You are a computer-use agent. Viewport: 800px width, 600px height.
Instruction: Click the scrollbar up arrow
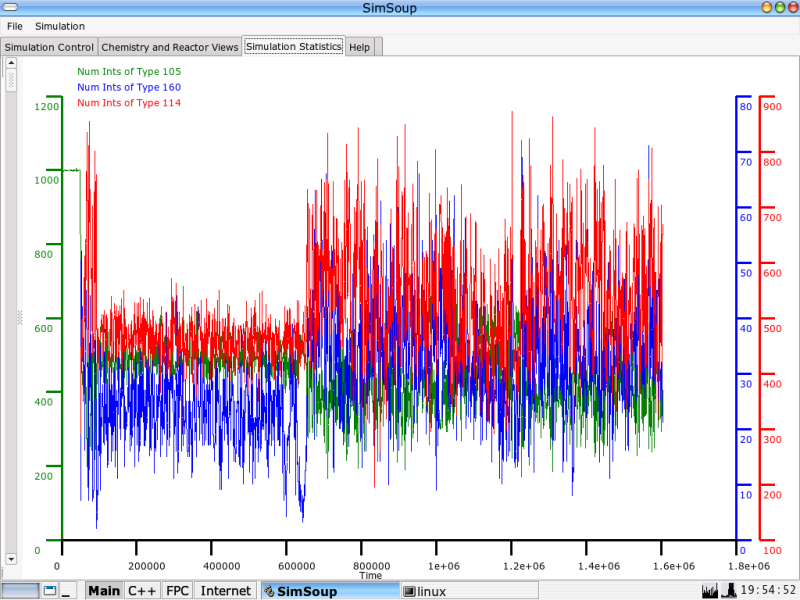pyautogui.click(x=11, y=62)
